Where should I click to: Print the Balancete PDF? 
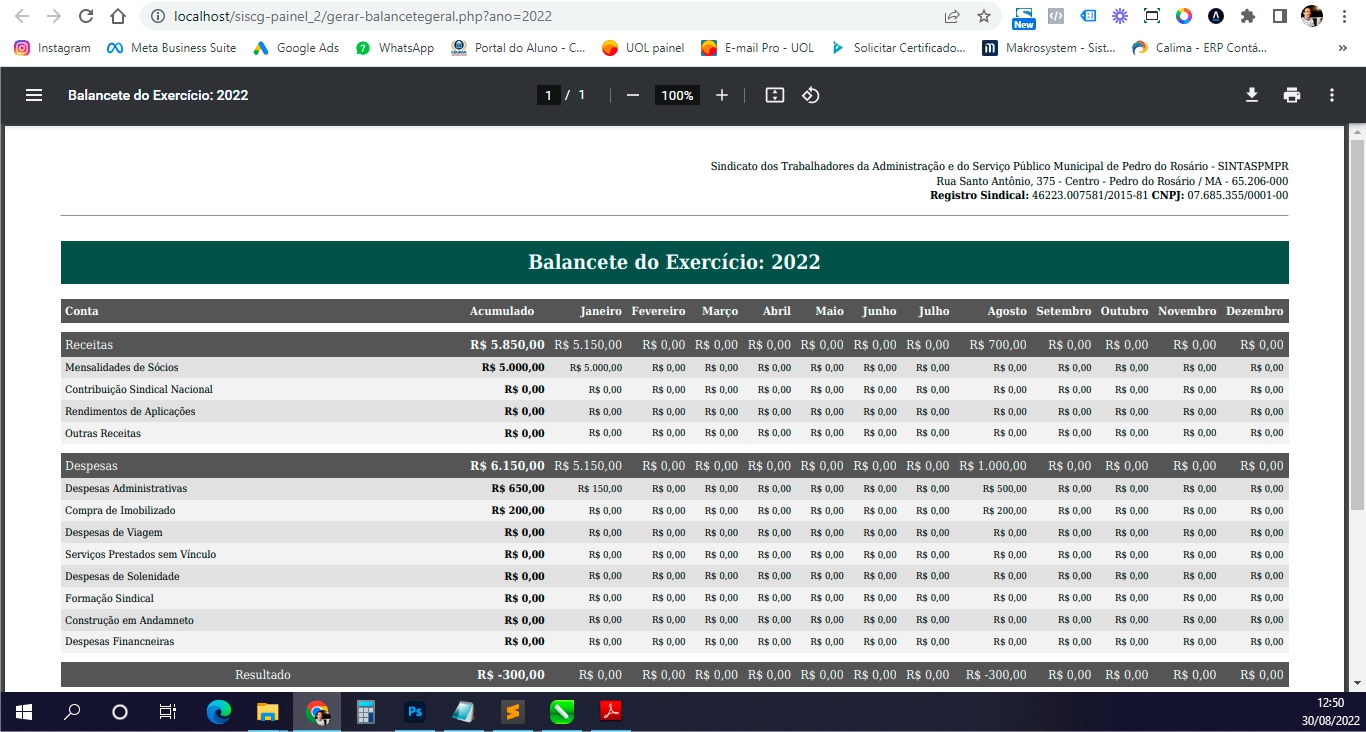pyautogui.click(x=1292, y=95)
